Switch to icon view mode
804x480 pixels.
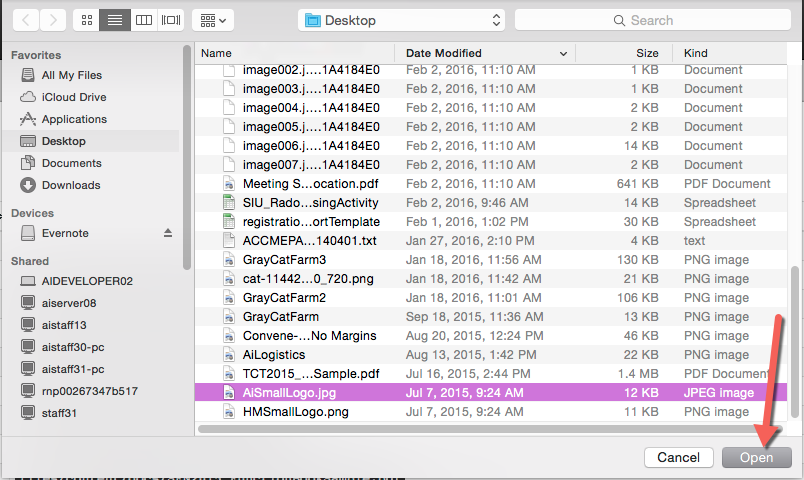click(86, 20)
